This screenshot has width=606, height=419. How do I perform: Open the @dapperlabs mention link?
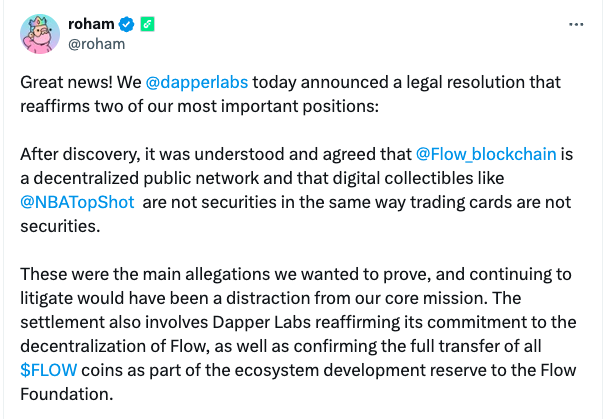[x=197, y=82]
